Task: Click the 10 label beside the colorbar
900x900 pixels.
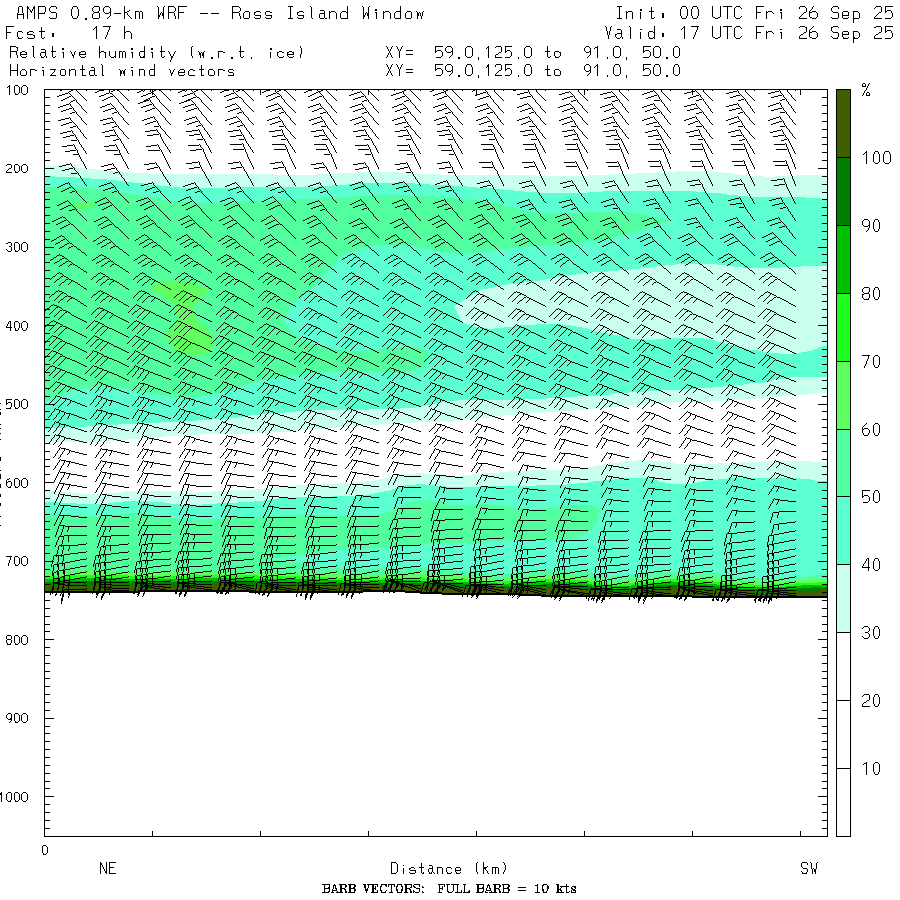Action: tap(871, 768)
